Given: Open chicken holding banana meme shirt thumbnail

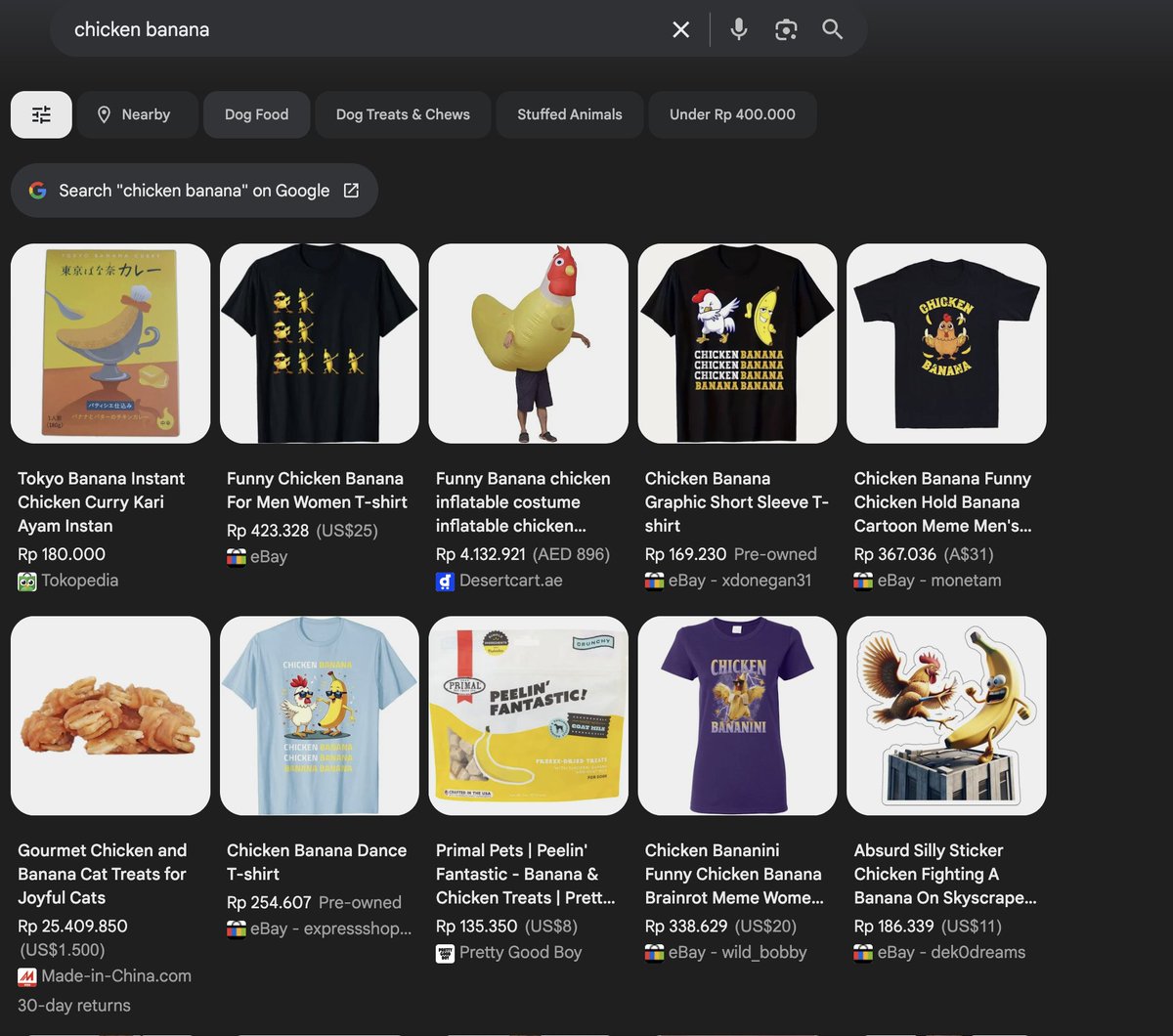Looking at the screenshot, I should pyautogui.click(x=947, y=344).
